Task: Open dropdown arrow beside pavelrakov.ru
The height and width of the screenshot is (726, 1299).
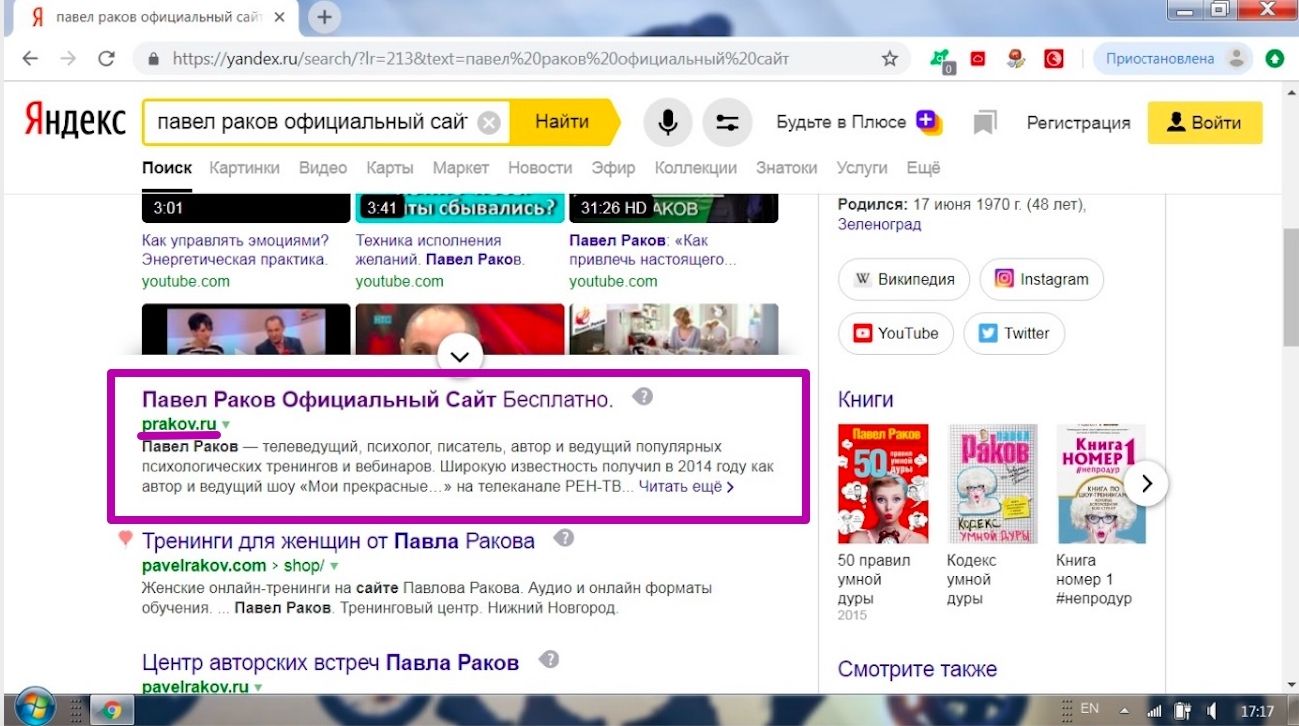Action: point(258,688)
